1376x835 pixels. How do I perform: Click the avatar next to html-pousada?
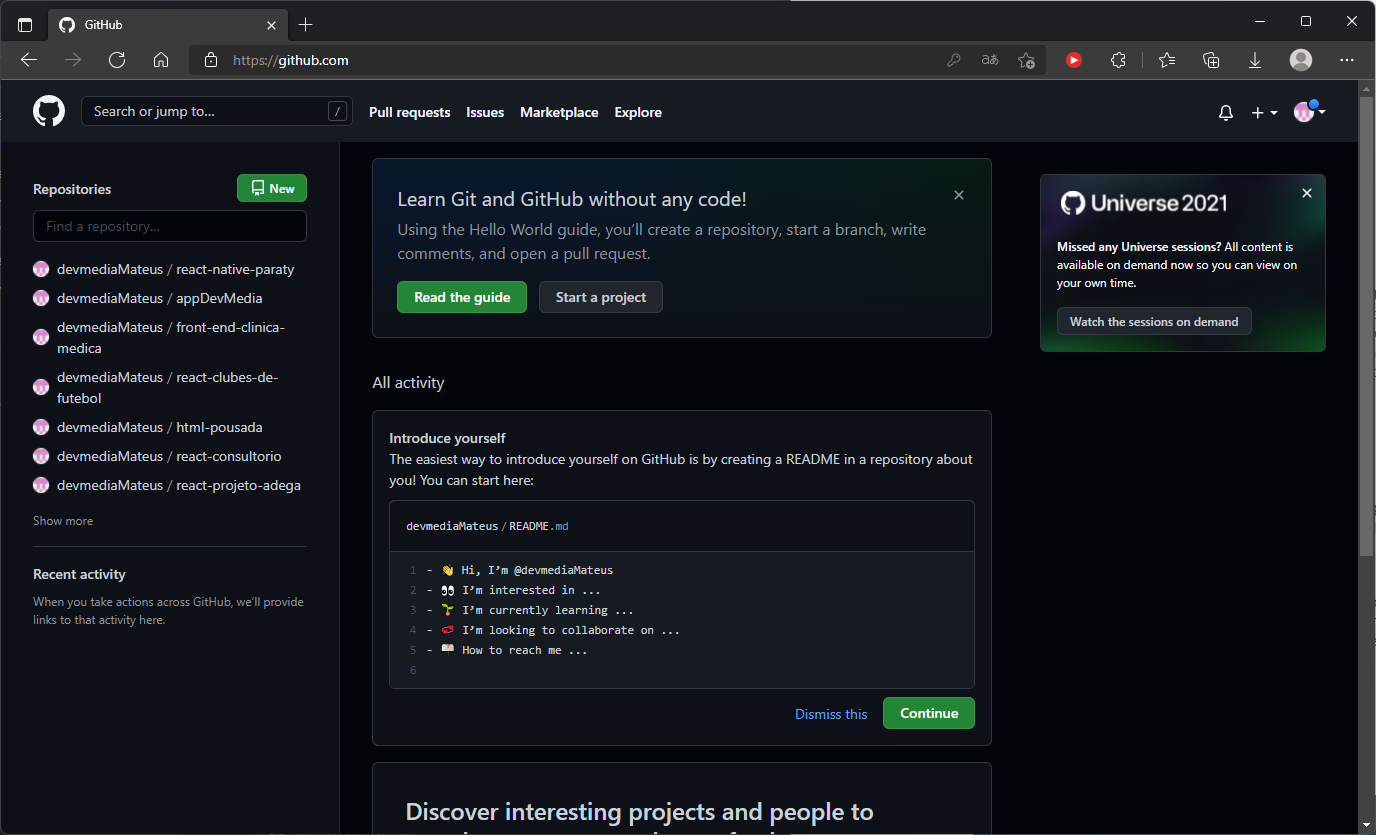tap(41, 427)
